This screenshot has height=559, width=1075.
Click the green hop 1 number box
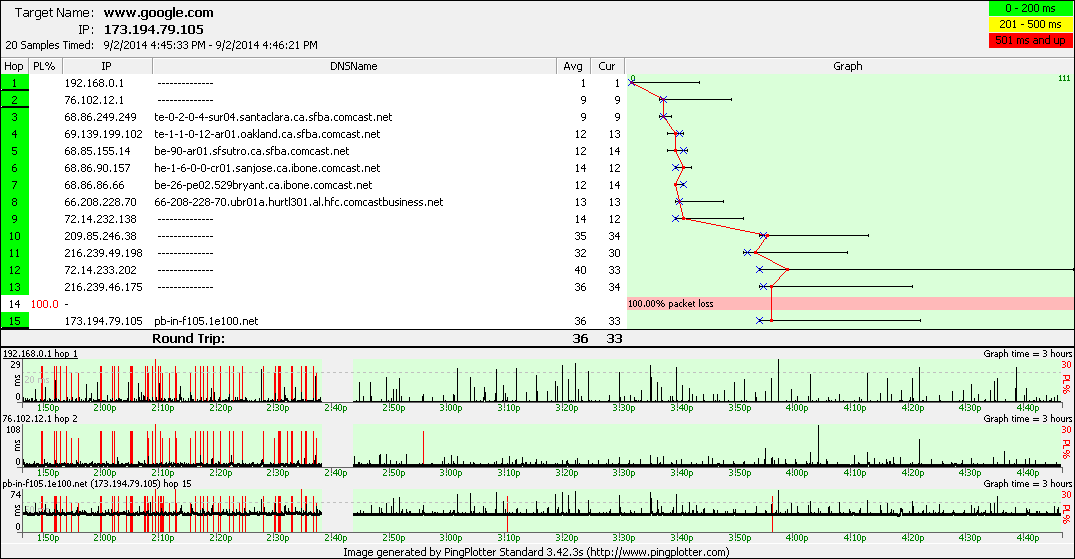[15, 83]
